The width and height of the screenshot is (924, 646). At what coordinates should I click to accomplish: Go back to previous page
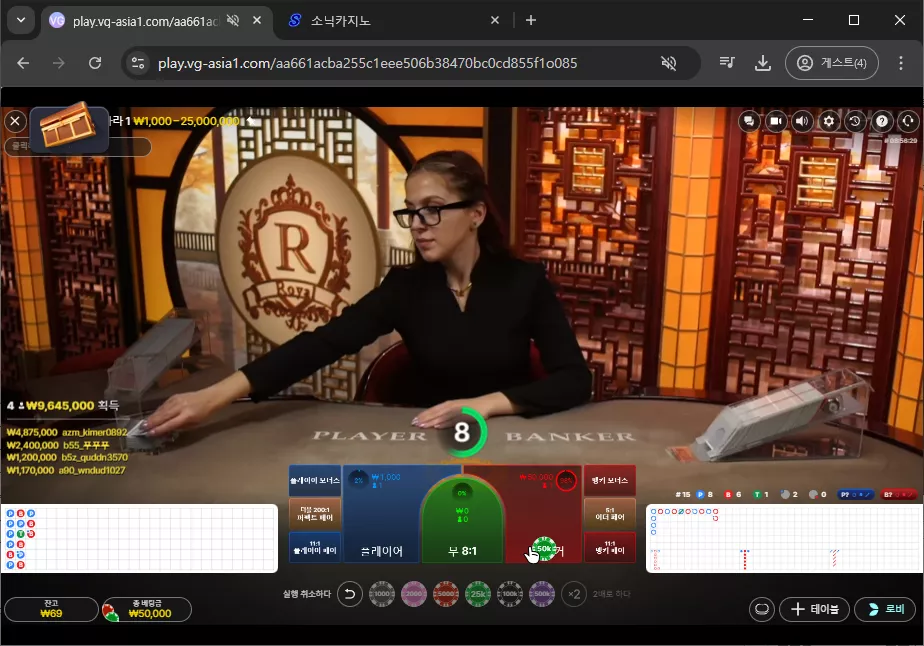(23, 63)
